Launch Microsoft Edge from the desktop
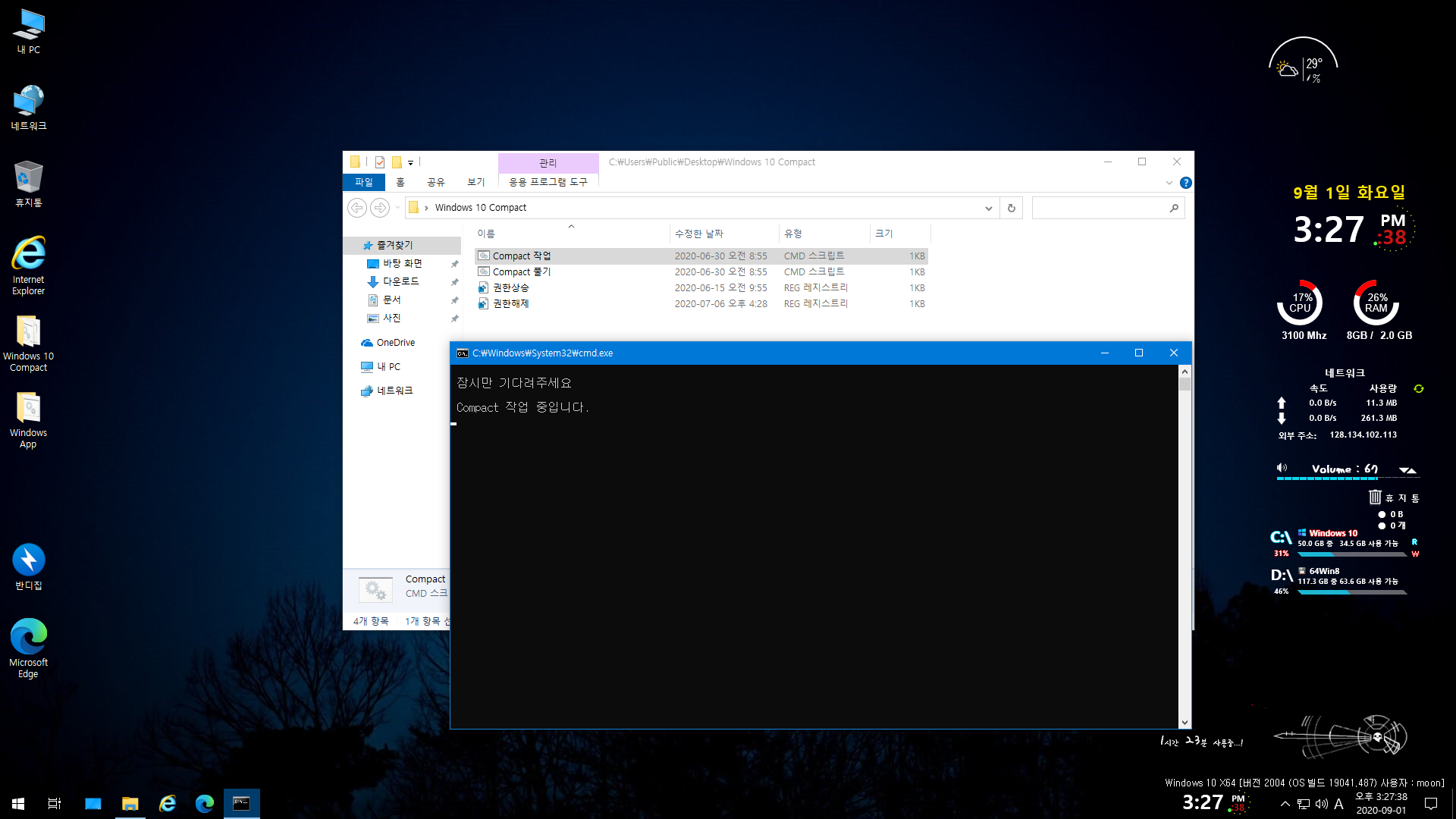 tap(29, 648)
